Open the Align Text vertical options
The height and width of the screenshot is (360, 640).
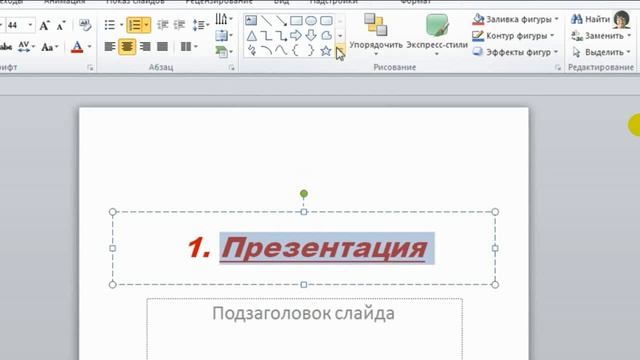[224, 36]
